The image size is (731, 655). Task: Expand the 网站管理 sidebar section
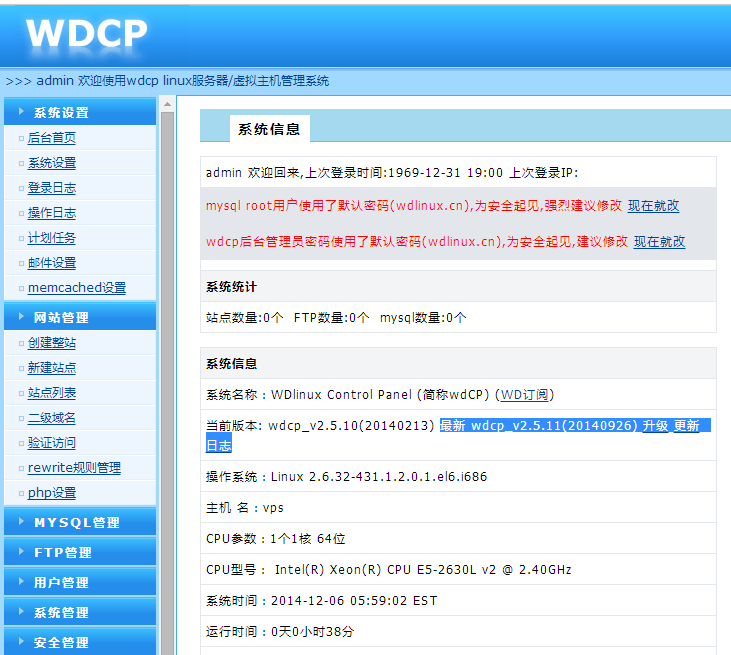click(x=80, y=317)
